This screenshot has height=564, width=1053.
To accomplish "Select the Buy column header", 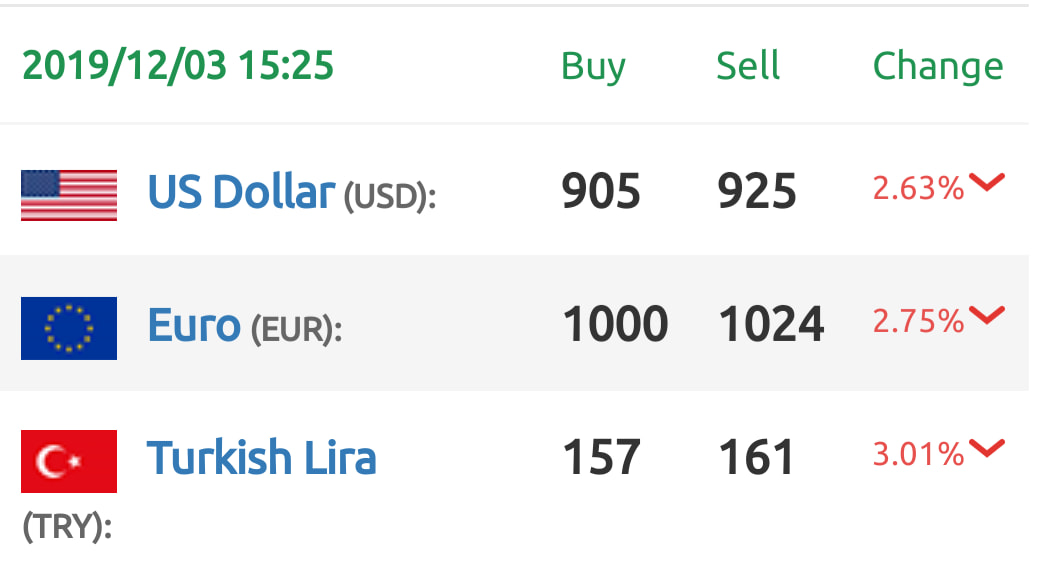I will click(593, 67).
